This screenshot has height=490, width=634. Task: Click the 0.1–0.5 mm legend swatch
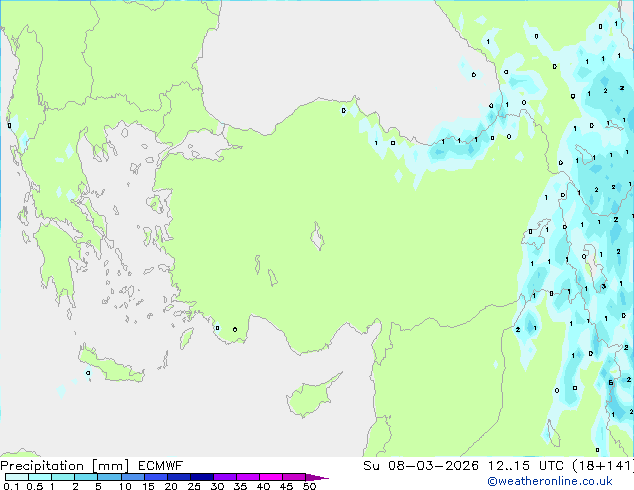[x=17, y=477]
